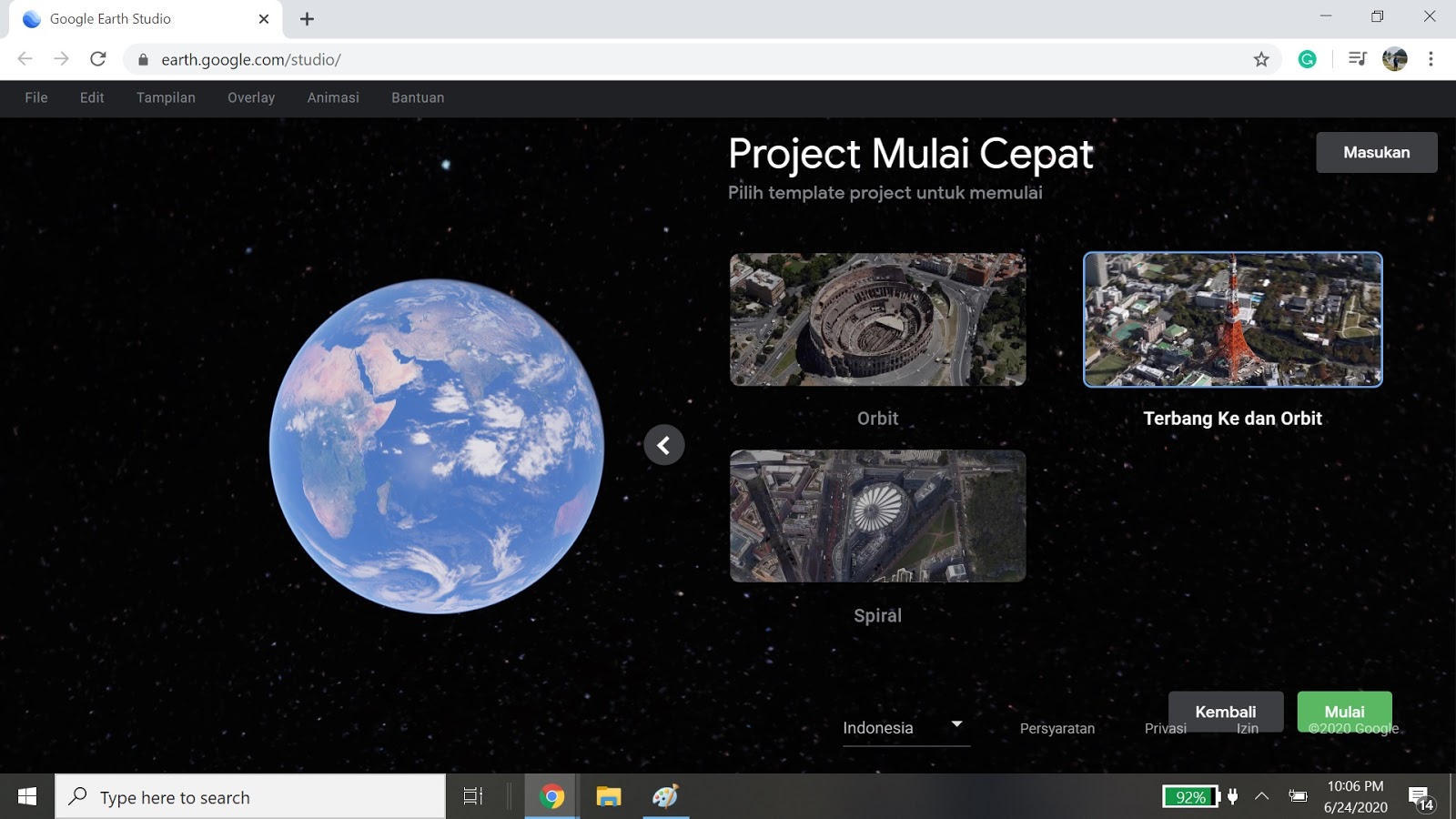The width and height of the screenshot is (1456, 819).
Task: Click the site security padlock
Action: 143,59
